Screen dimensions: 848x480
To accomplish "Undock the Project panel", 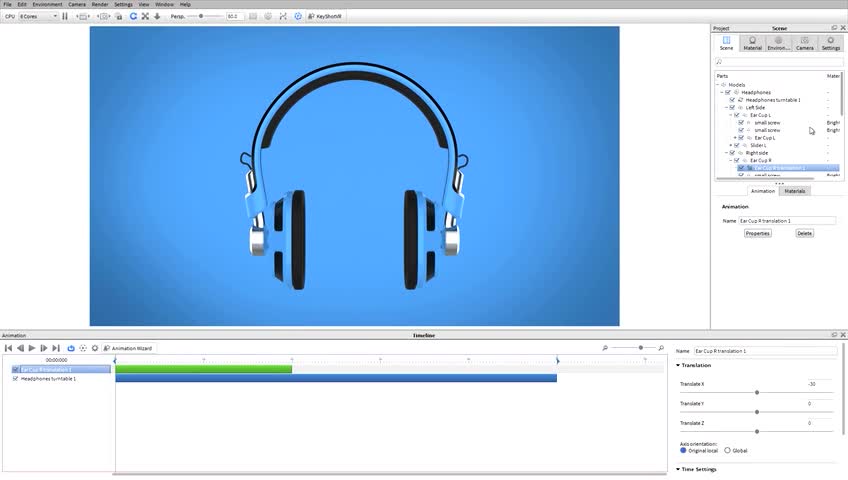I will pos(834,28).
